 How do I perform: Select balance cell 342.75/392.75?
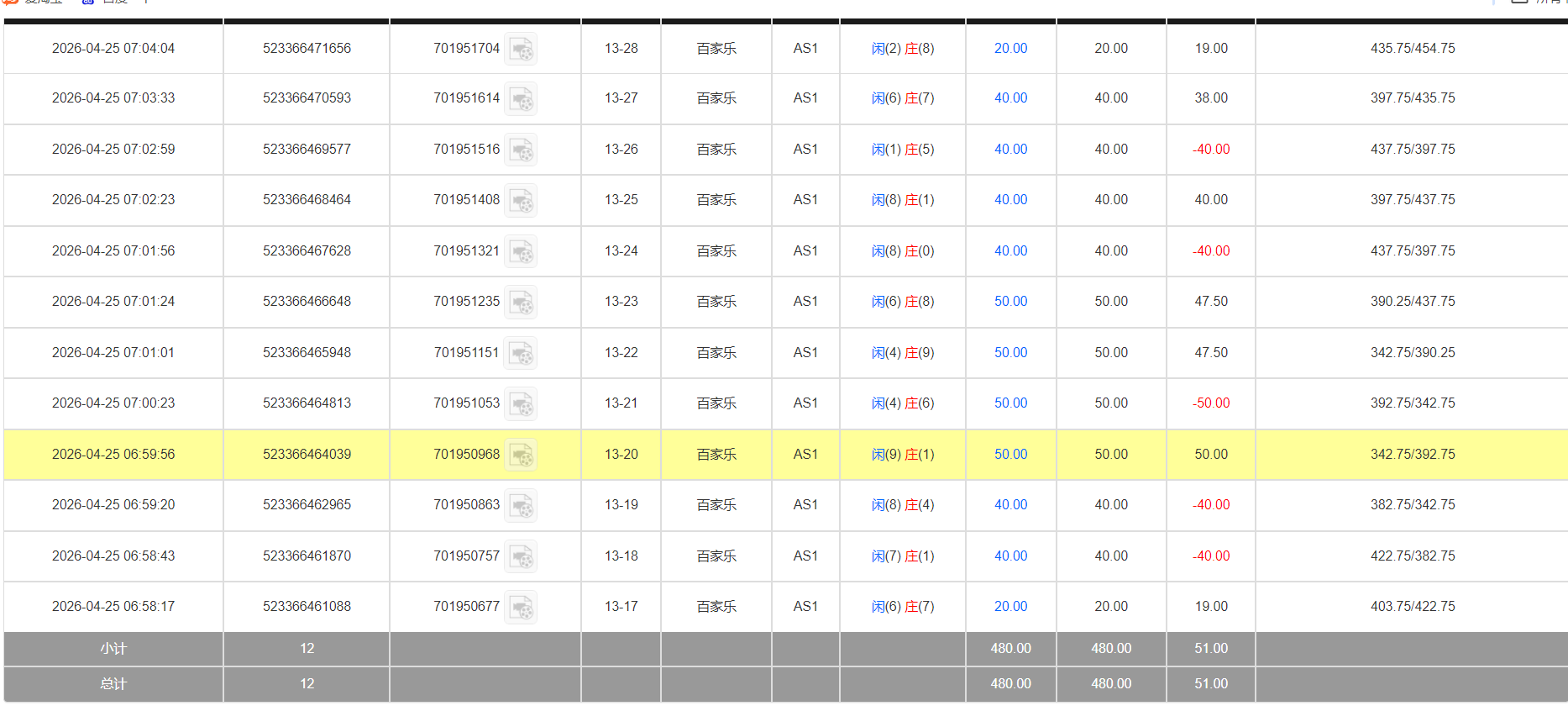tap(1412, 455)
